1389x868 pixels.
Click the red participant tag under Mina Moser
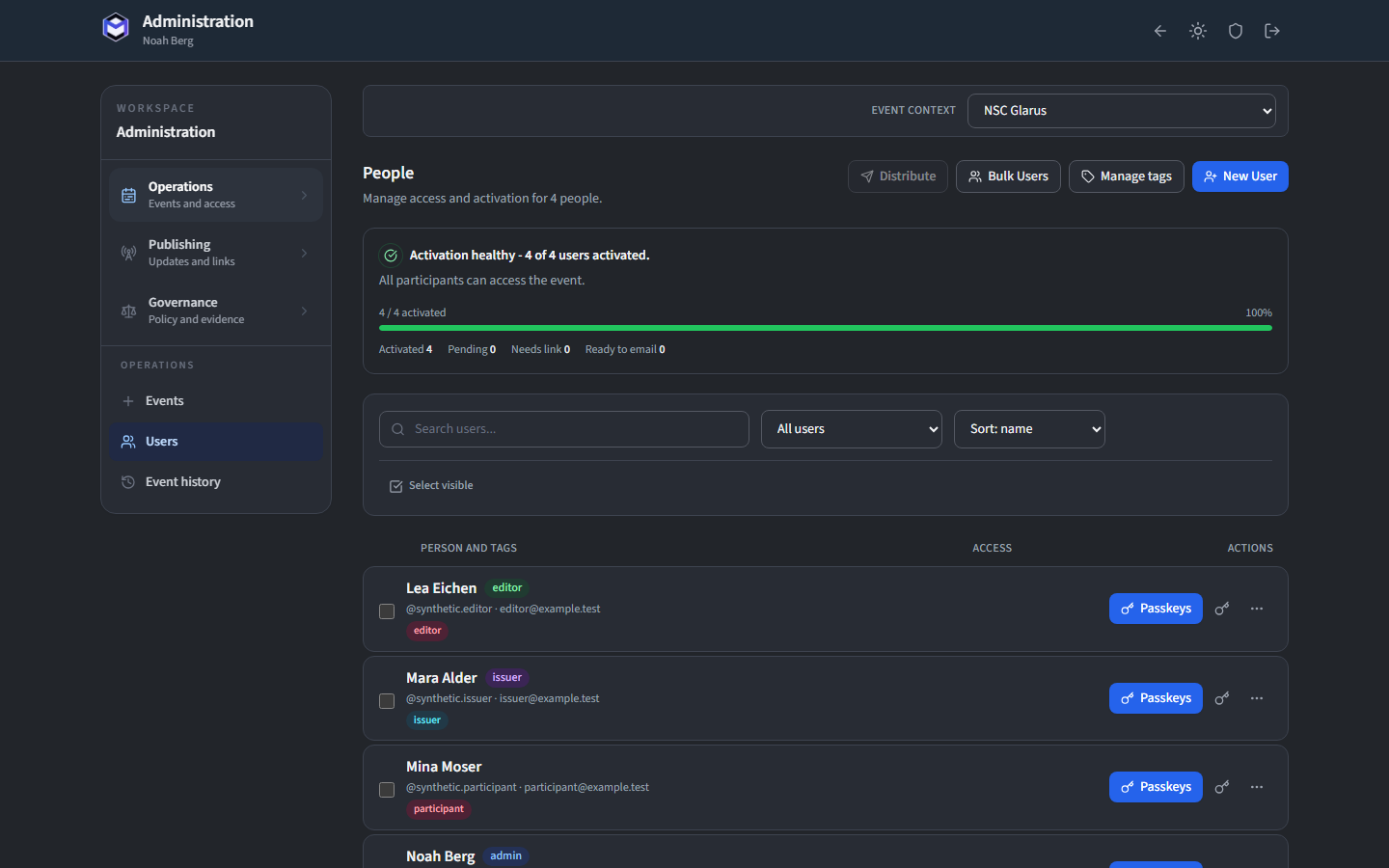click(439, 809)
